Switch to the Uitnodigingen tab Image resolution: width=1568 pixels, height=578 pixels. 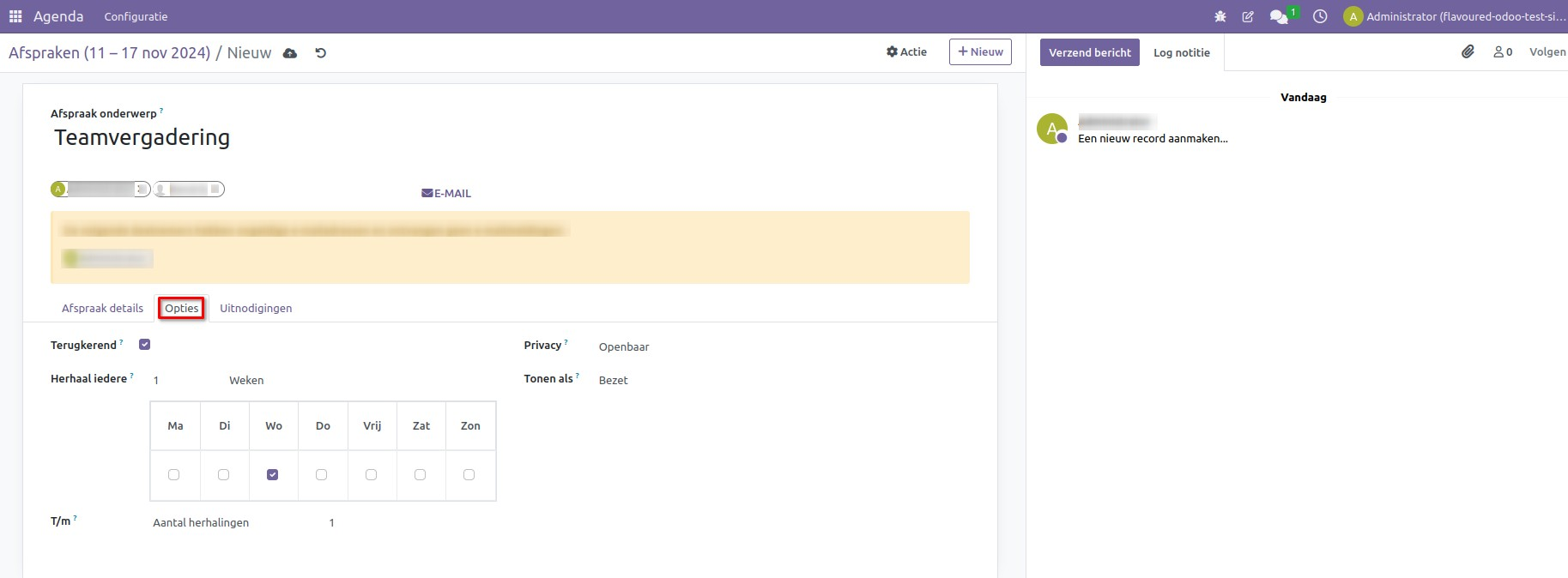pyautogui.click(x=256, y=309)
